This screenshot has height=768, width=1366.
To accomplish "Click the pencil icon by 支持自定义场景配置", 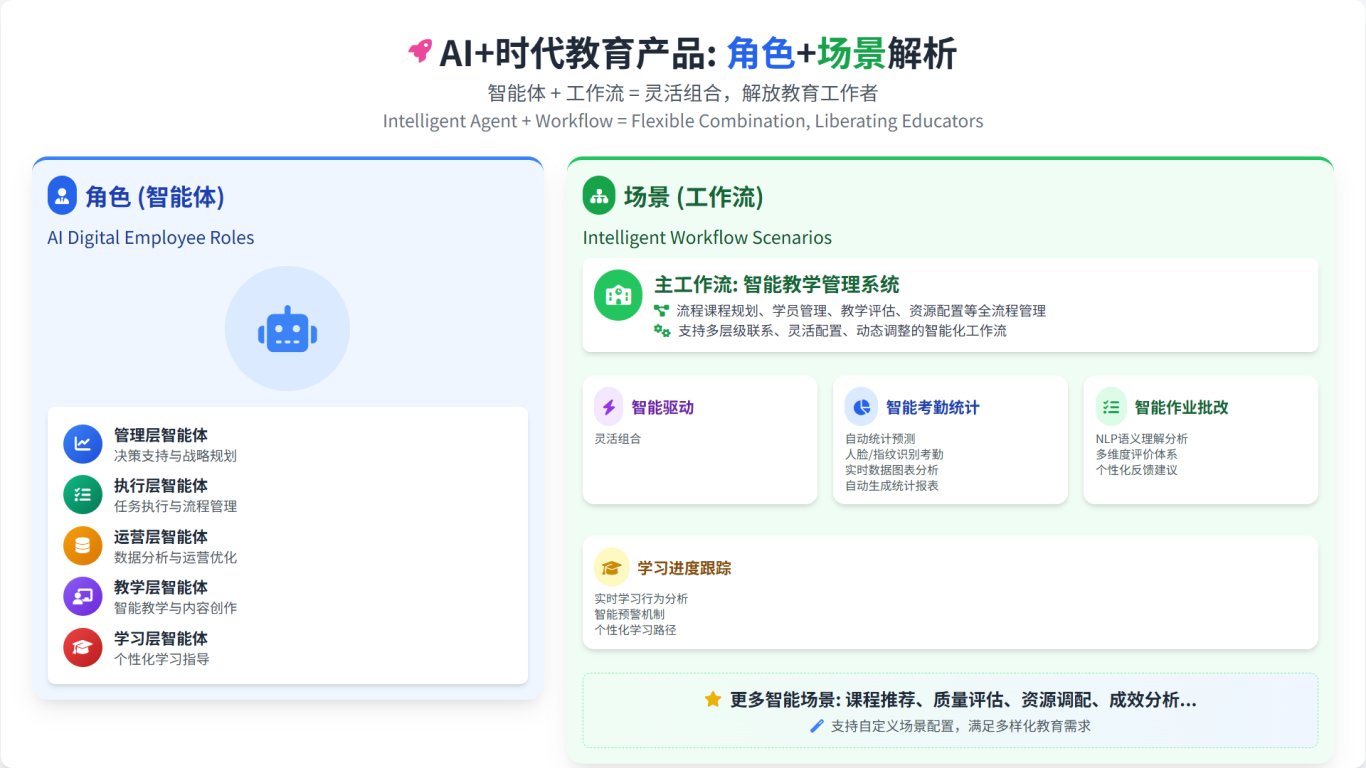I will pos(817,726).
